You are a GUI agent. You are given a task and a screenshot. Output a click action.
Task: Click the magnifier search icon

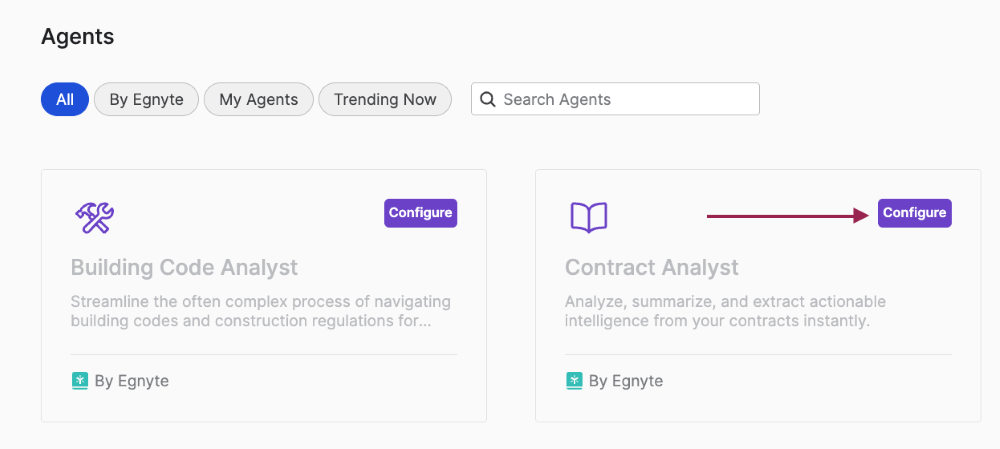tap(488, 99)
